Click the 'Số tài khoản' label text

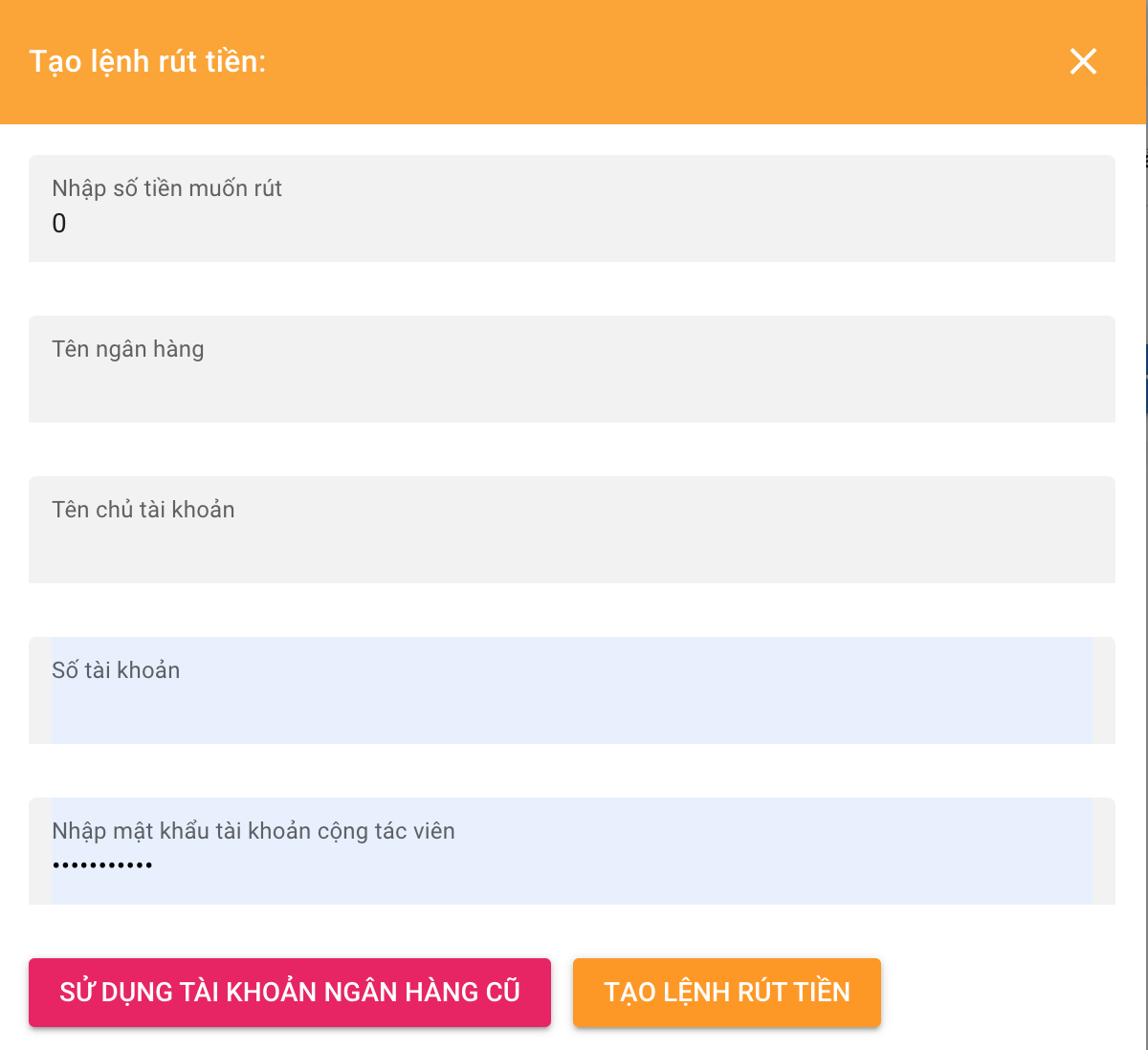pyautogui.click(x=116, y=670)
